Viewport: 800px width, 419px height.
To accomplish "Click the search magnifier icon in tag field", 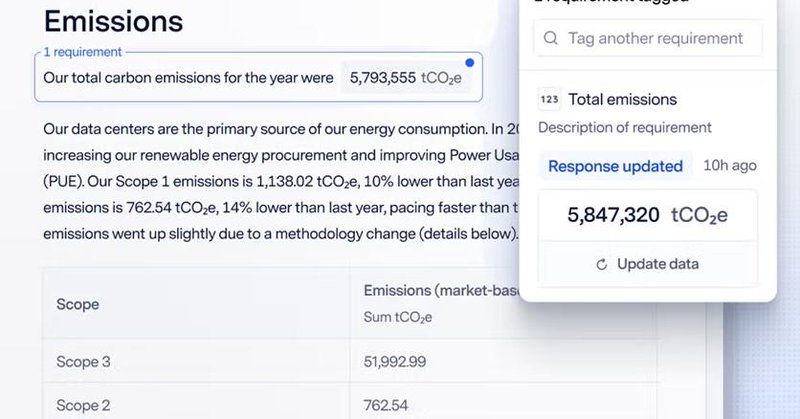I will click(x=550, y=39).
